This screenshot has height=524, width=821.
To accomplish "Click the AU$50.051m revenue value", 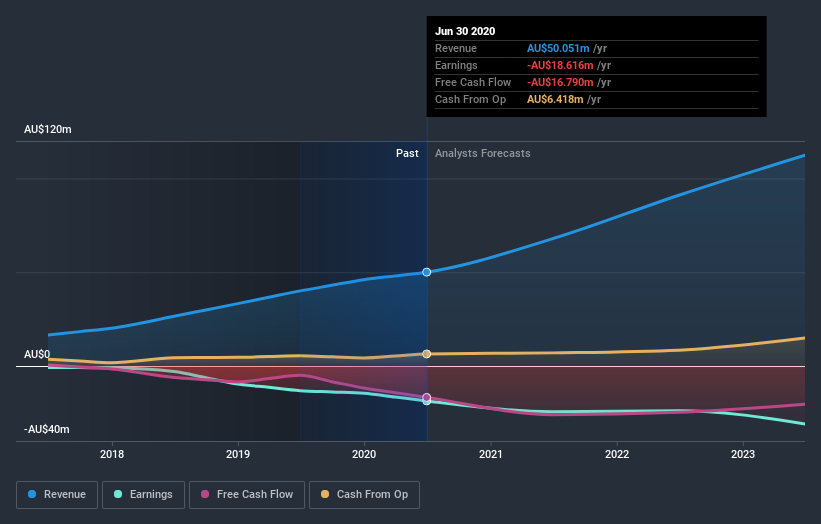I will [x=558, y=48].
